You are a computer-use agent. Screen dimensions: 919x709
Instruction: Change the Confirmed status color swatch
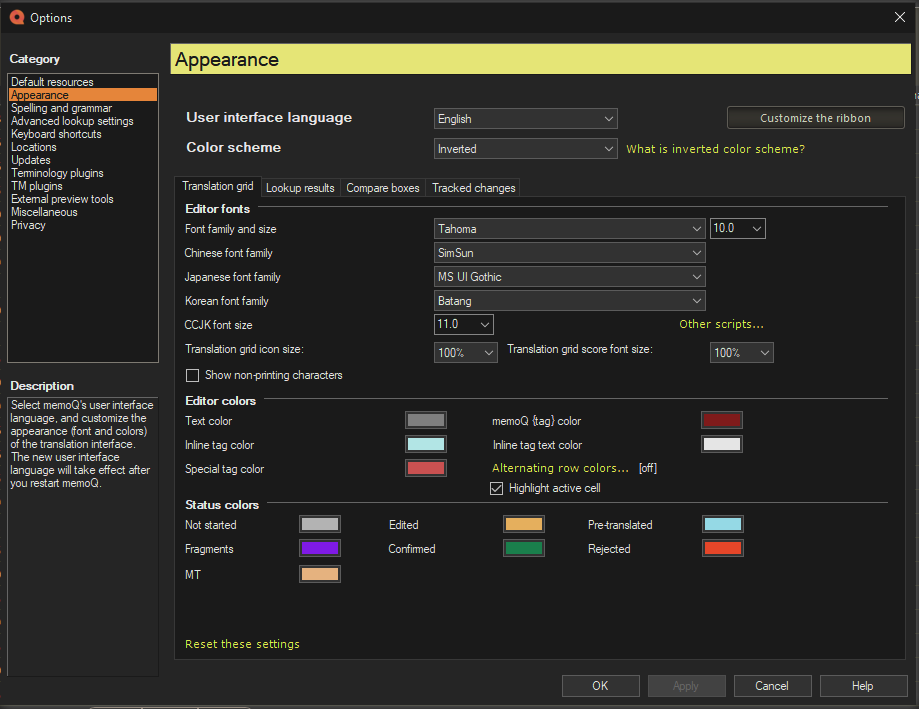[523, 548]
